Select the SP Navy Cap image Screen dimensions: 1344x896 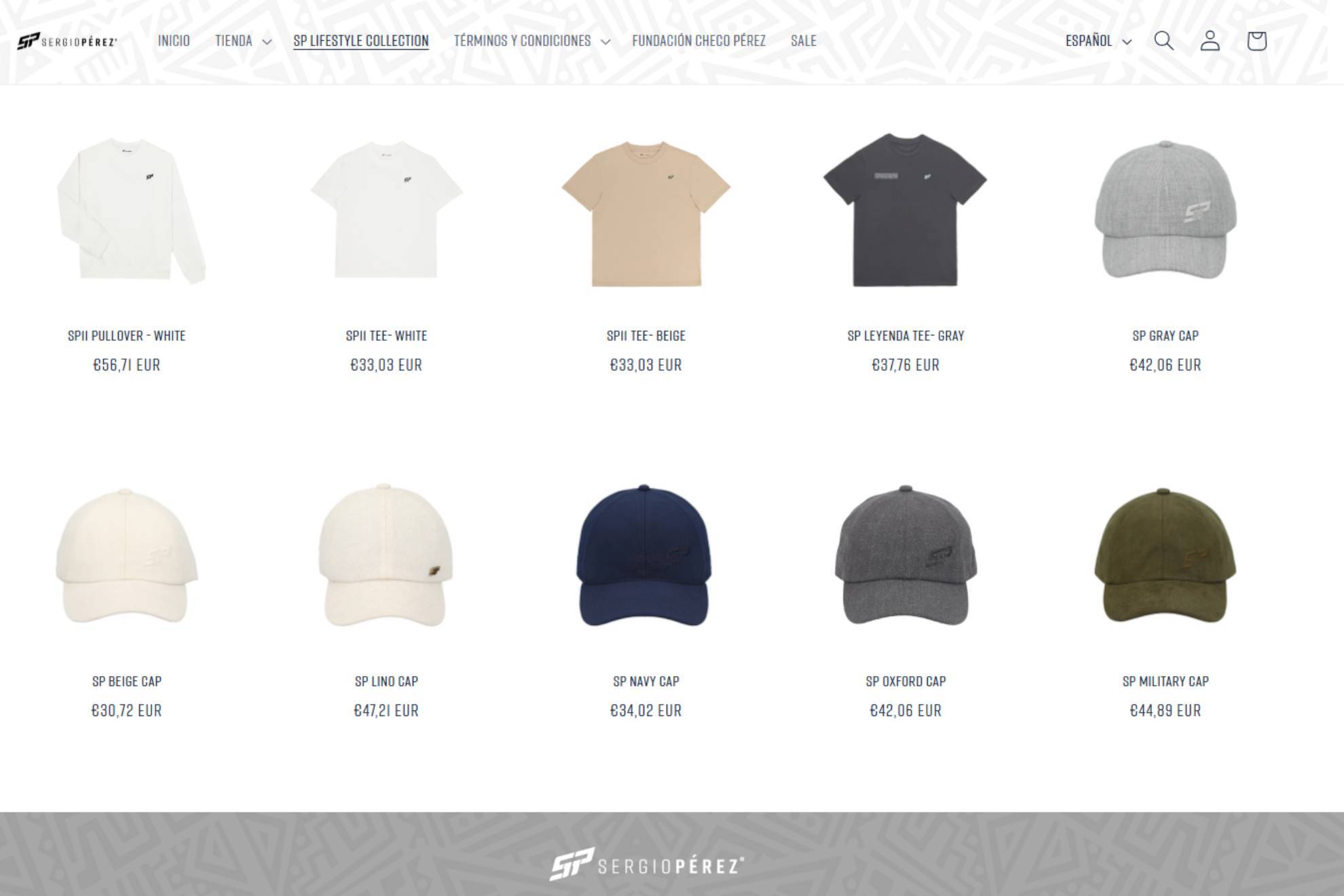tap(645, 555)
